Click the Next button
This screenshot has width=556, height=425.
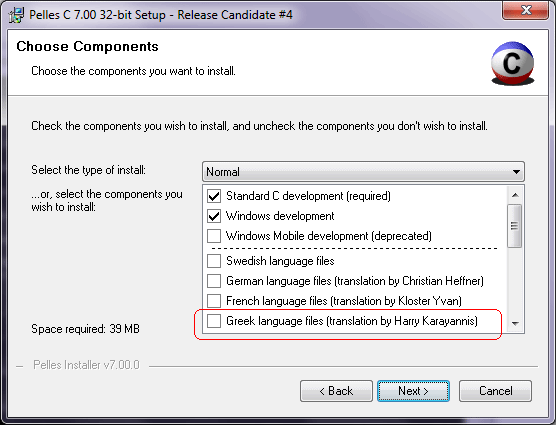413,391
